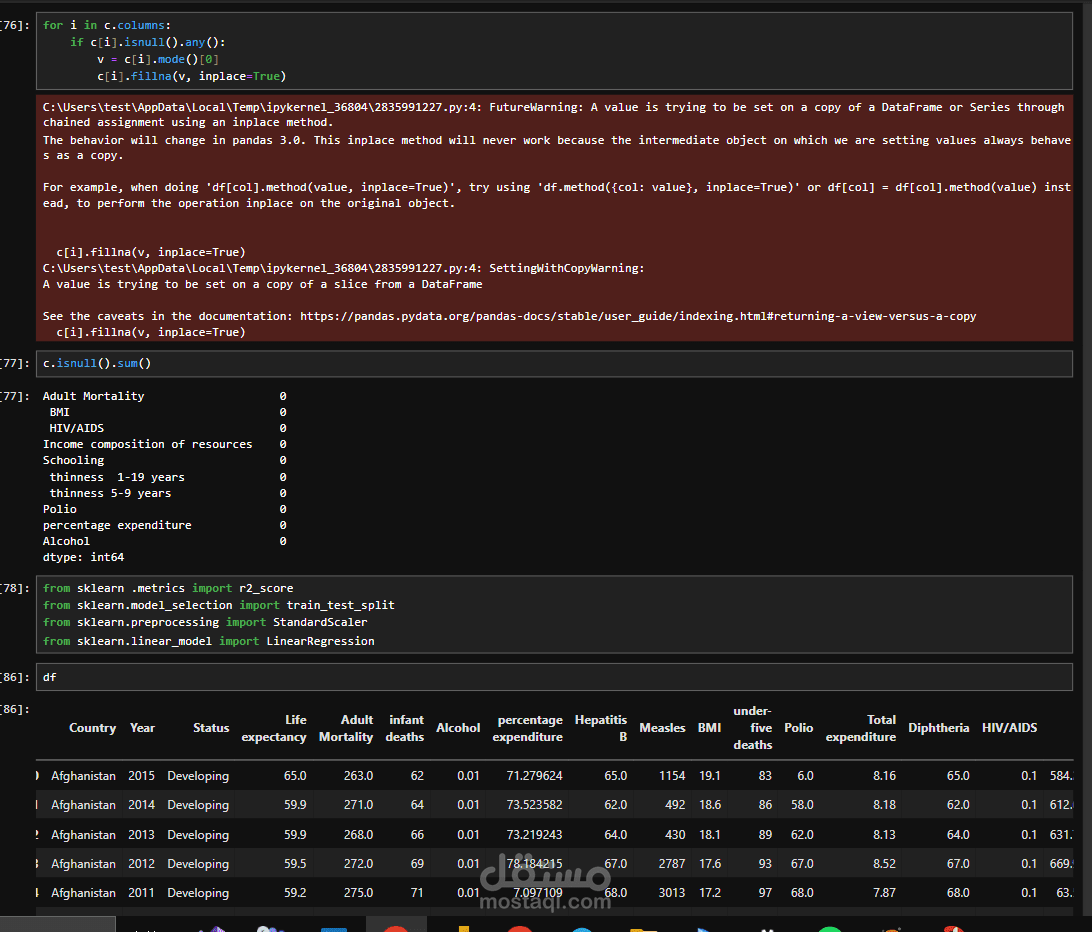Click into the fillna loop code cell
The width and height of the screenshot is (1092, 932).
click(554, 51)
